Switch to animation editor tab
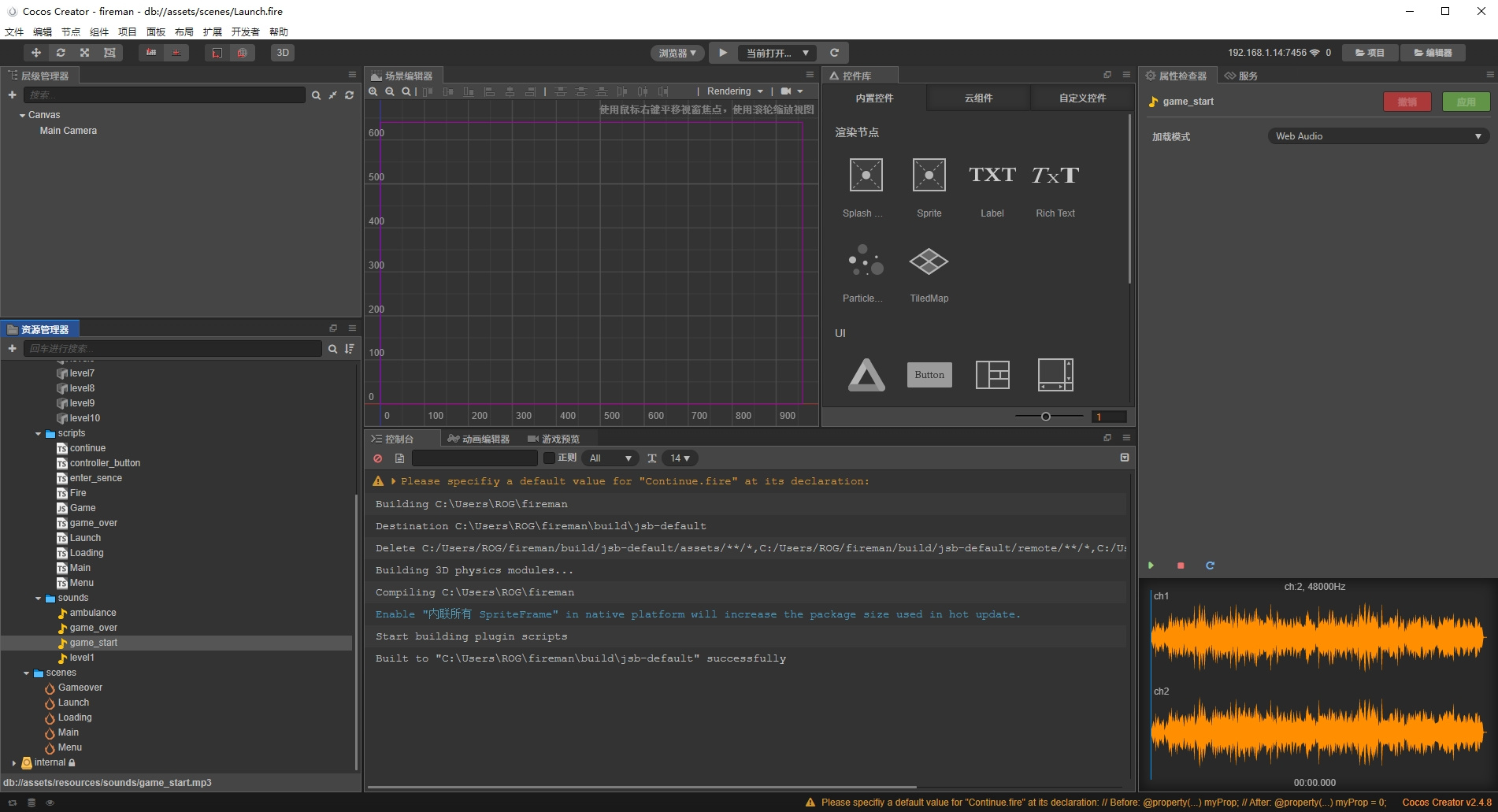The image size is (1498, 812). (479, 439)
